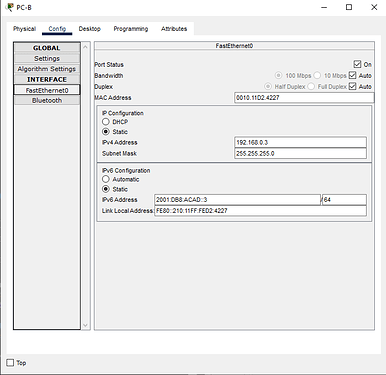This screenshot has height=375, width=386.
Task: Select Half Duplex radio button
Action: coord(267,86)
